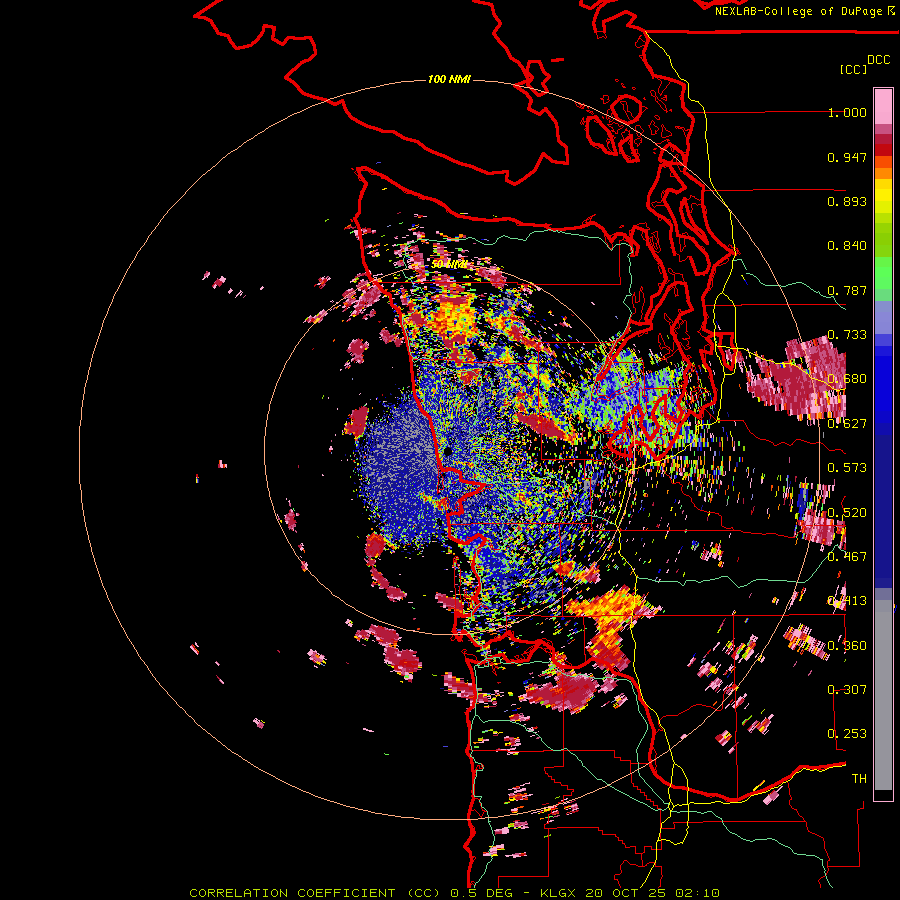Image resolution: width=900 pixels, height=900 pixels.
Task: Pick the bright green color bar segment
Action: pos(883,273)
